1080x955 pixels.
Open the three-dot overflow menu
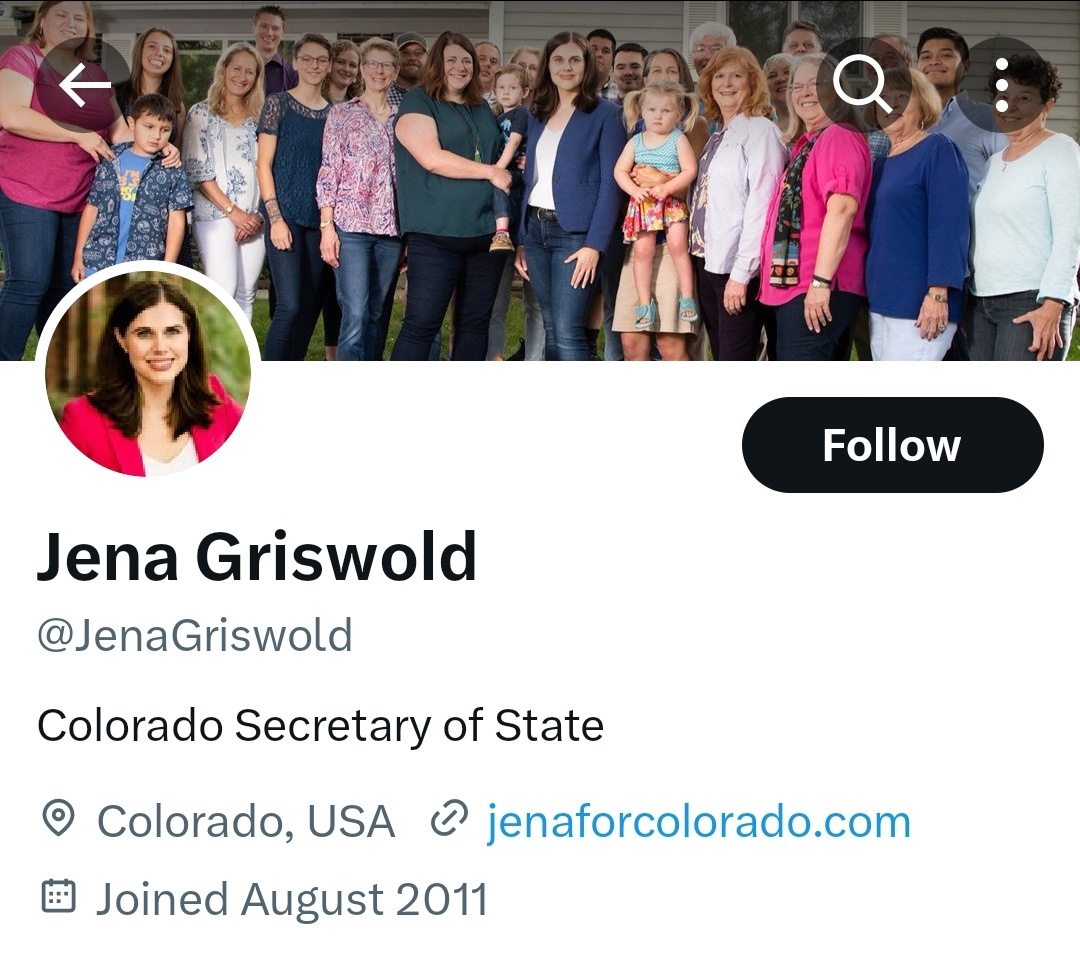1001,85
